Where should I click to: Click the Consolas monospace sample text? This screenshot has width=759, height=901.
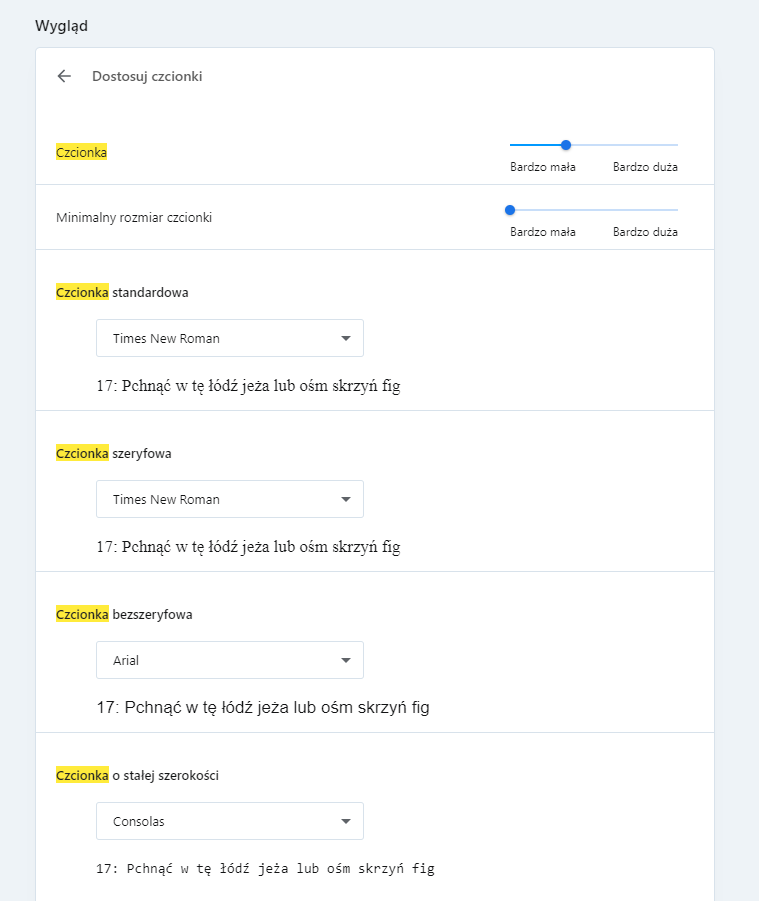tap(265, 868)
